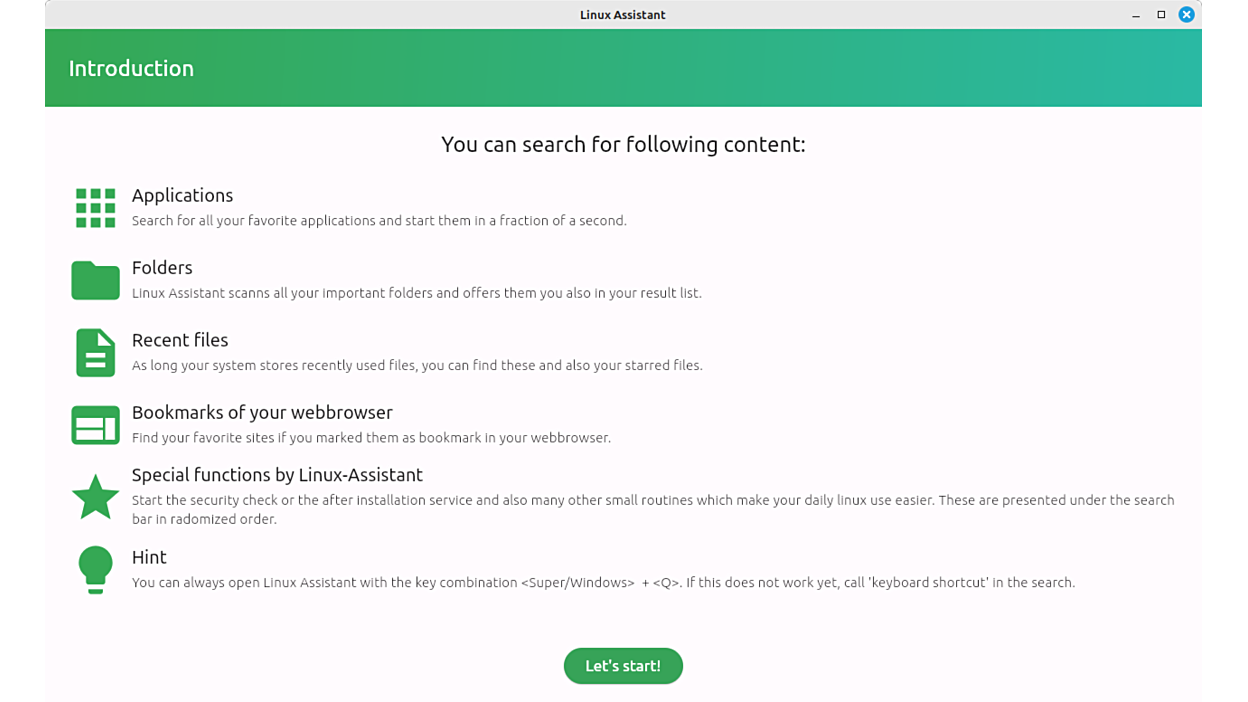Click the Special functions star icon
The width and height of the screenshot is (1248, 702).
coord(95,497)
